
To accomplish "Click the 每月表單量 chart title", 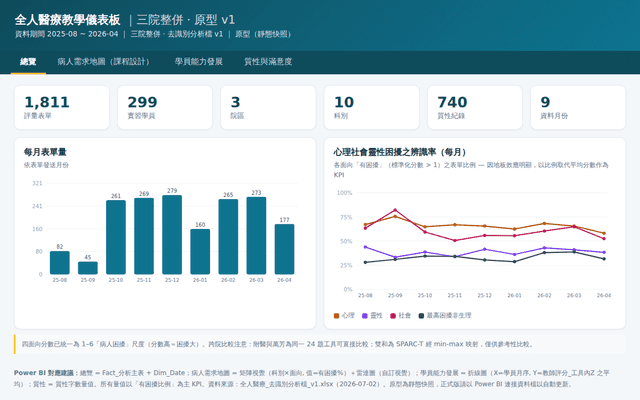I will click(45, 152).
